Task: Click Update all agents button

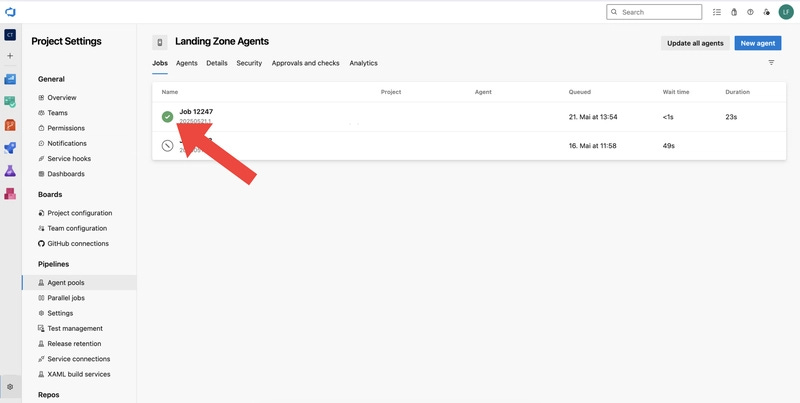Action: pyautogui.click(x=695, y=43)
